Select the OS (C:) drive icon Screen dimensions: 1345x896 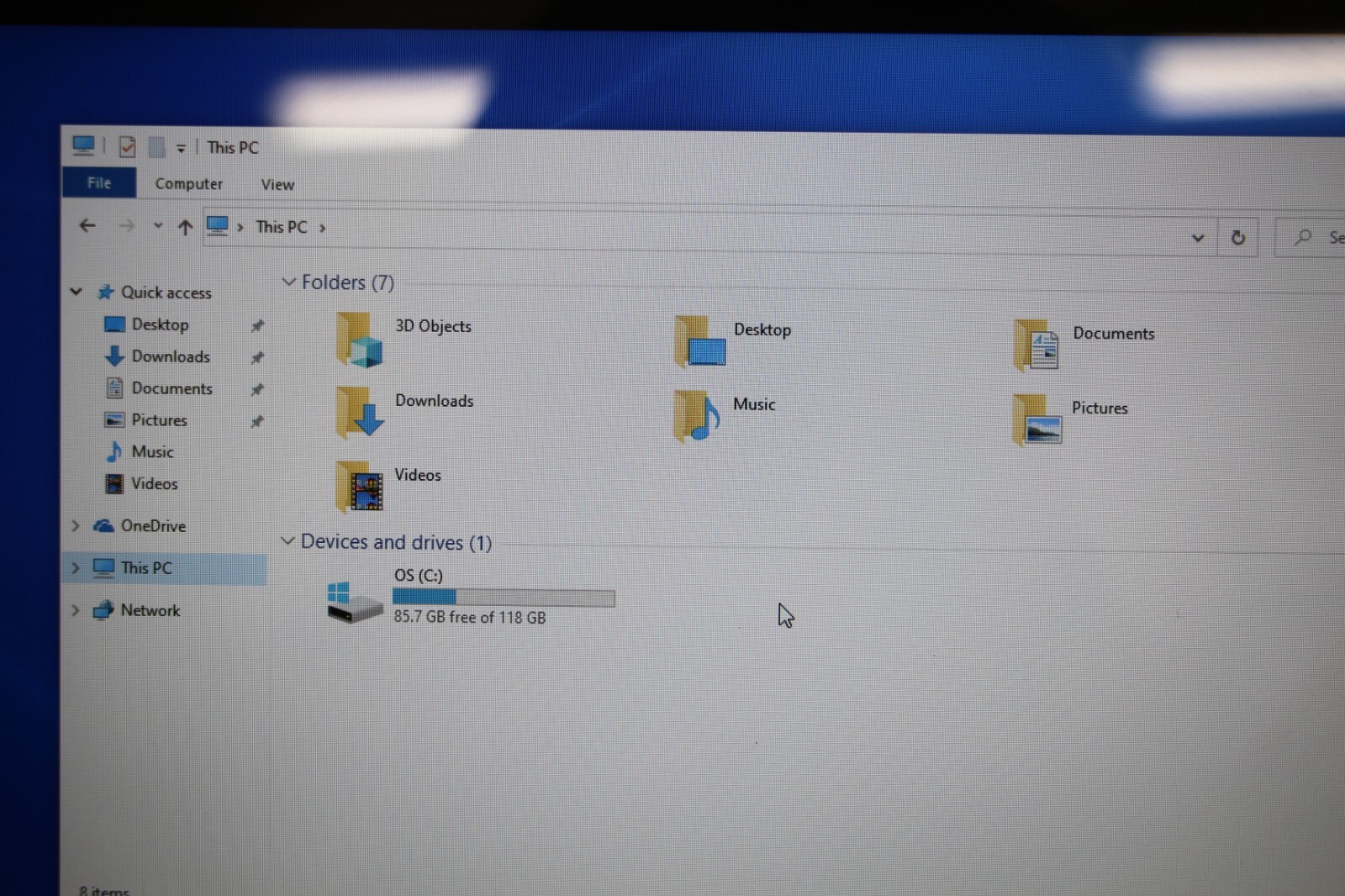click(355, 602)
